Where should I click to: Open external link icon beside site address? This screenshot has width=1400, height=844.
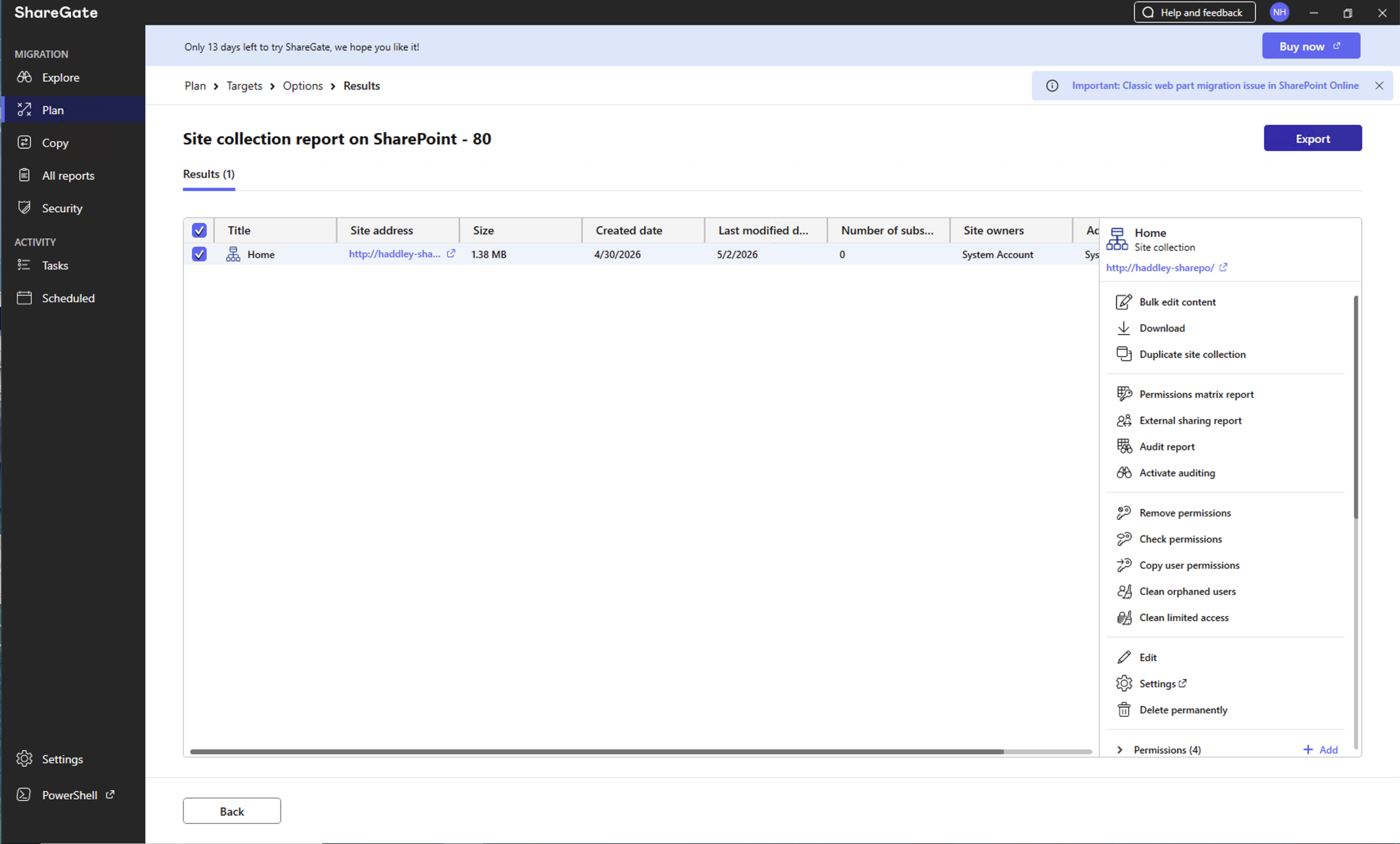(451, 254)
